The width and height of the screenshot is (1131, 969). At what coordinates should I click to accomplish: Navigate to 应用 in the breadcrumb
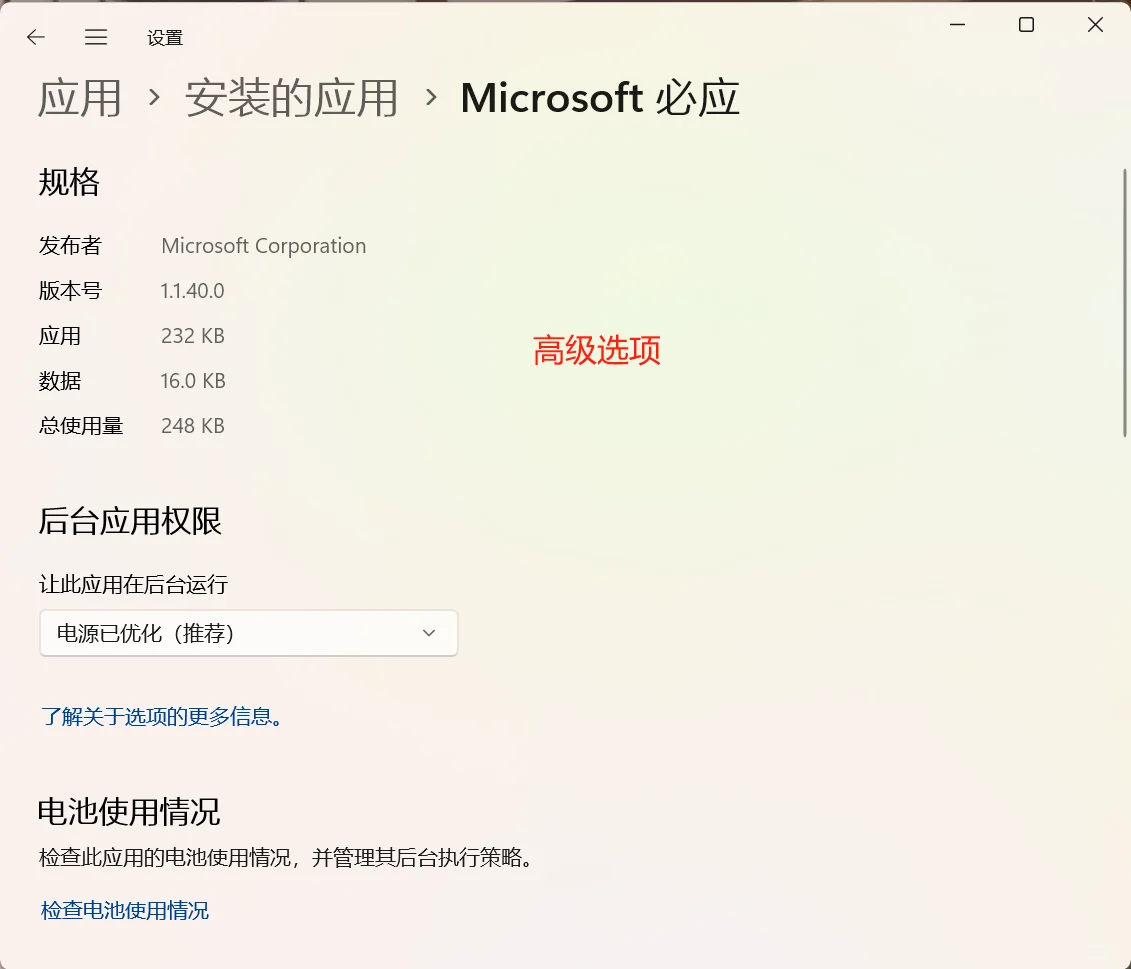(x=80, y=98)
